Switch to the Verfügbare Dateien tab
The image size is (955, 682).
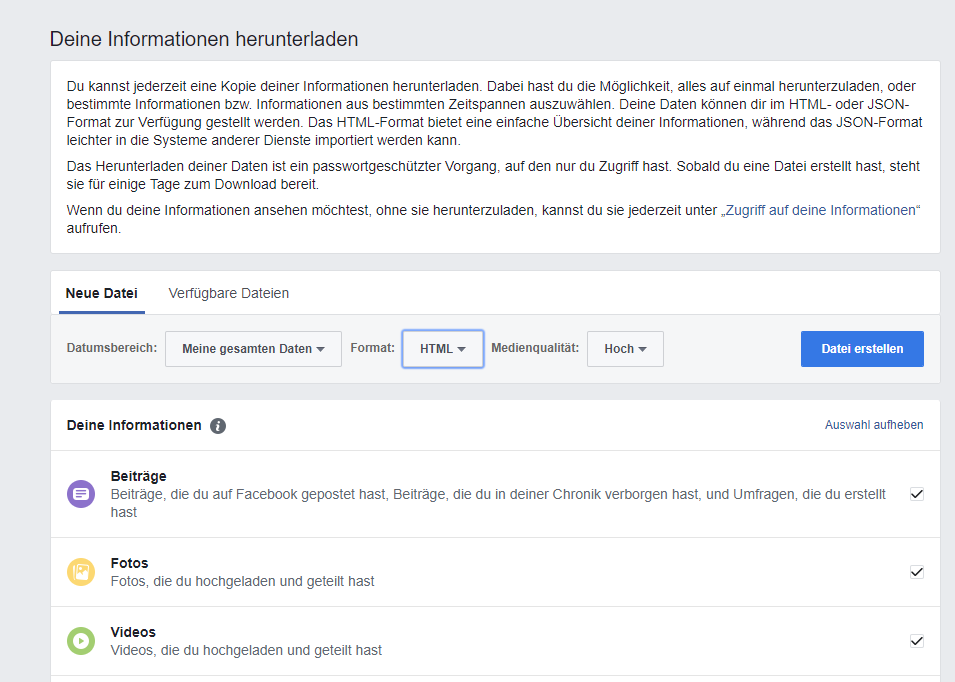point(229,293)
